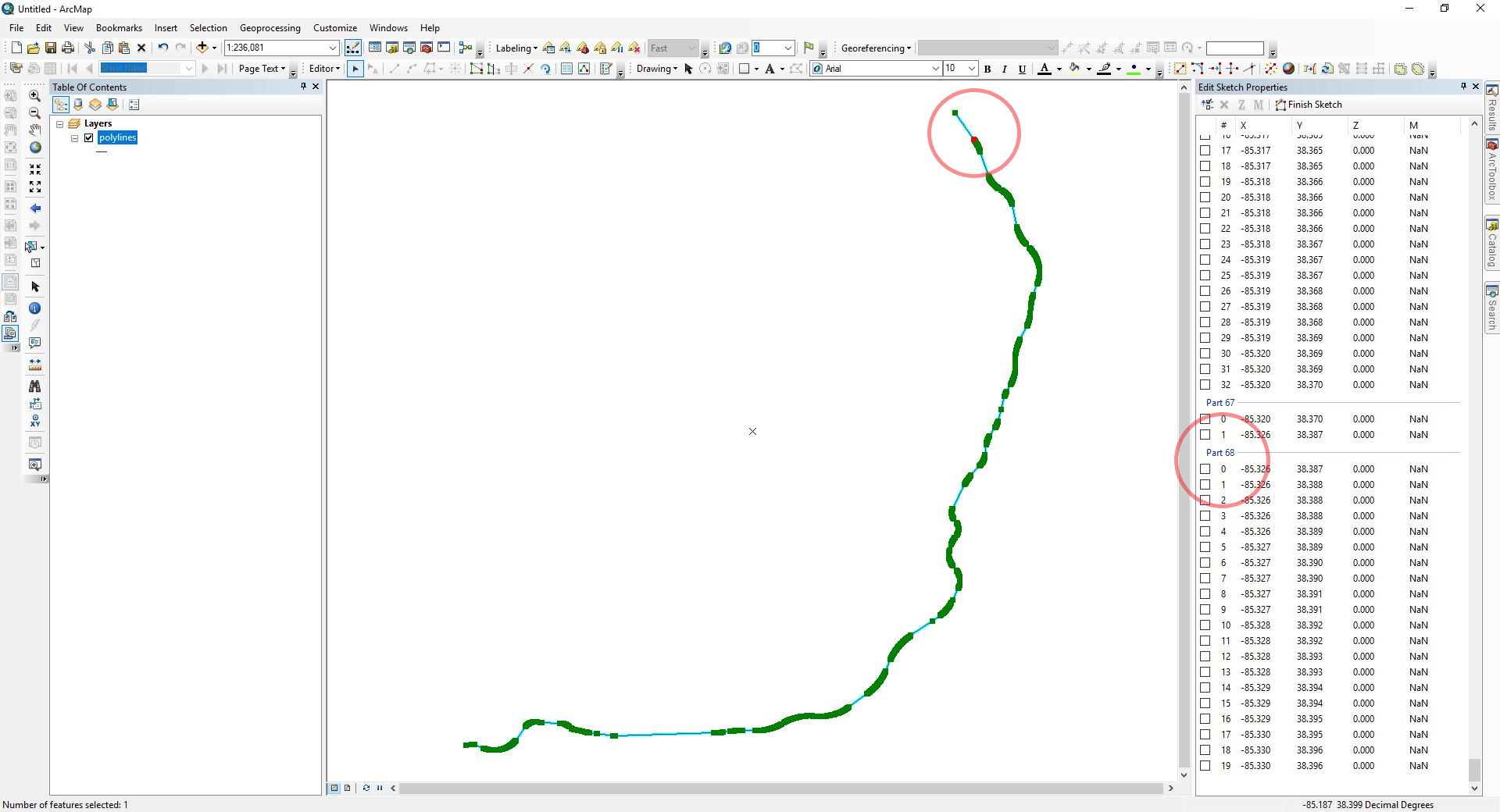Open the Python window icon

click(444, 48)
